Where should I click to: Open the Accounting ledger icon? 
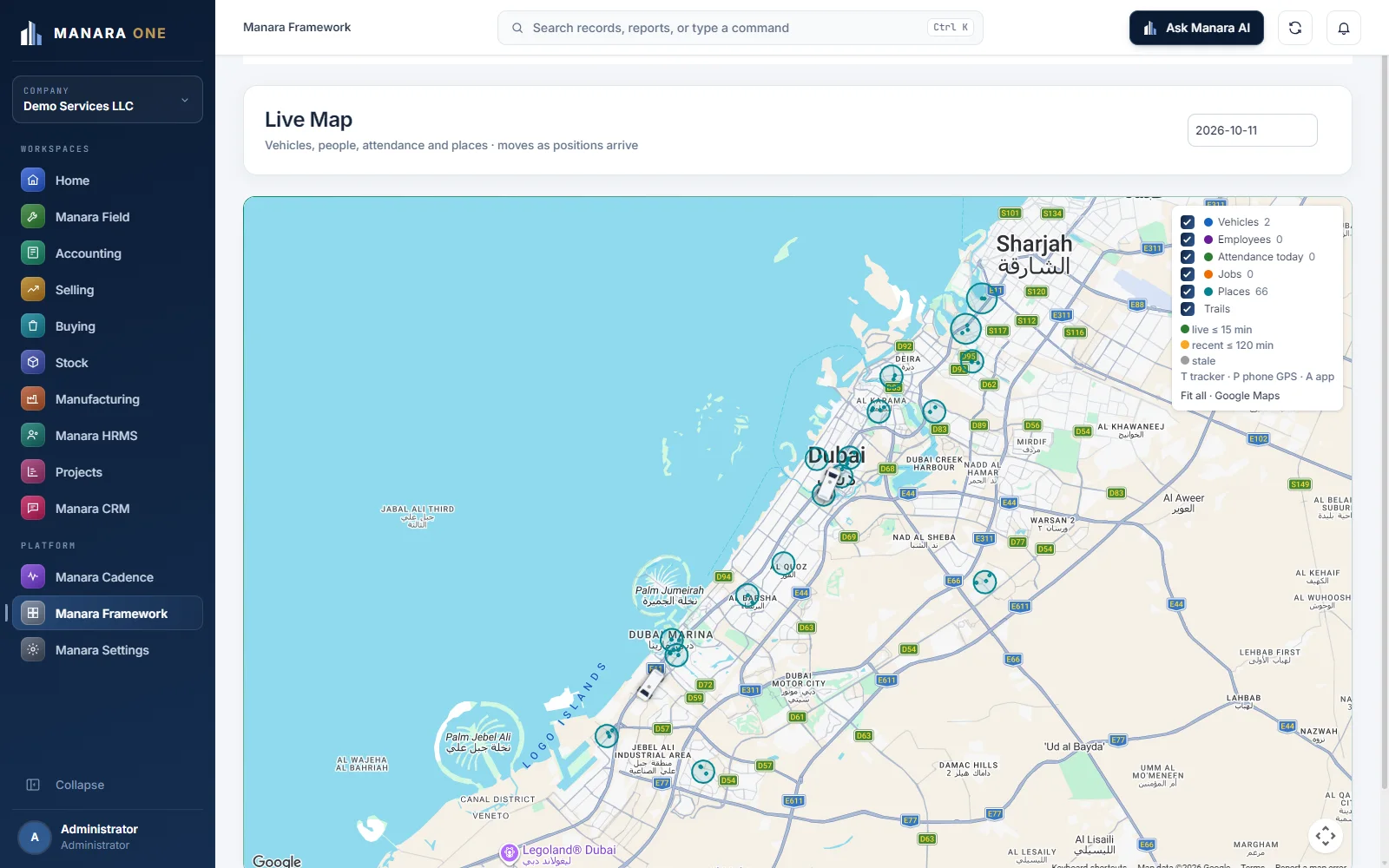(33, 253)
